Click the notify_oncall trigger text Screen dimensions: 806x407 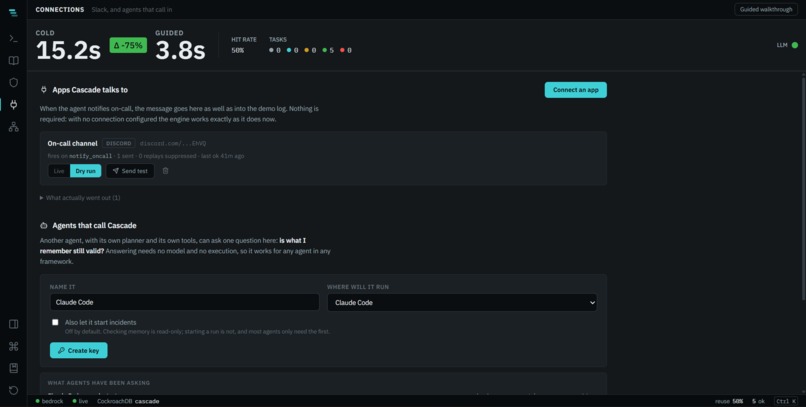tap(90, 156)
